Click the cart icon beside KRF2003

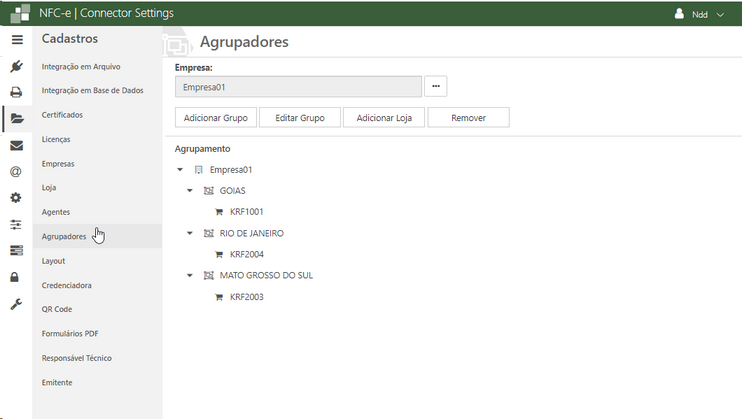pyautogui.click(x=219, y=297)
